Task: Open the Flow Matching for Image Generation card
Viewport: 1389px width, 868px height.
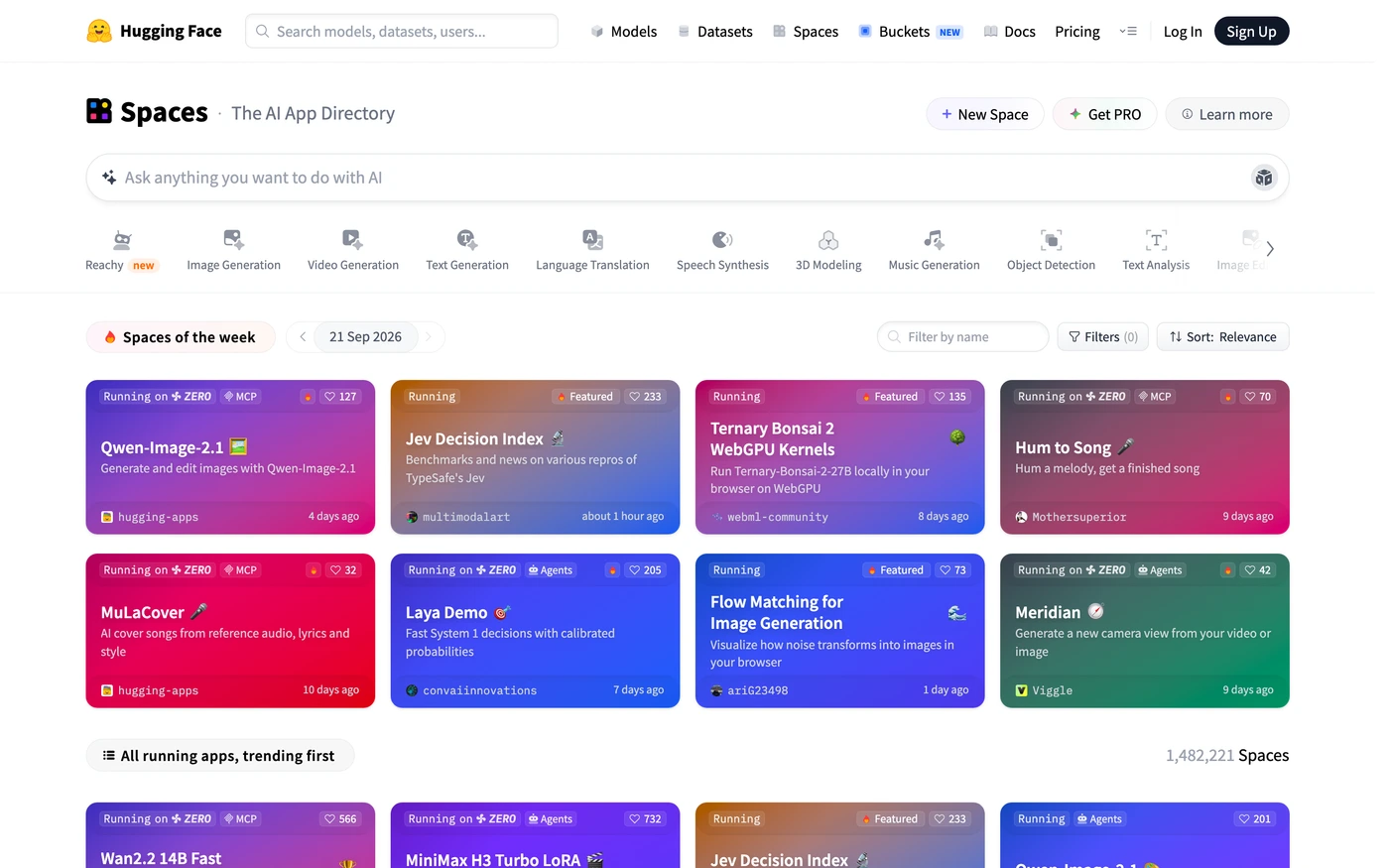Action: pos(840,631)
